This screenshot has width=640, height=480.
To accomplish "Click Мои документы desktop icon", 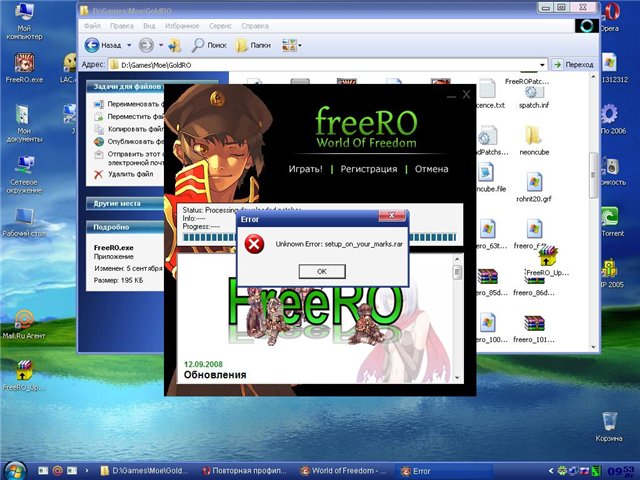I will (x=24, y=123).
